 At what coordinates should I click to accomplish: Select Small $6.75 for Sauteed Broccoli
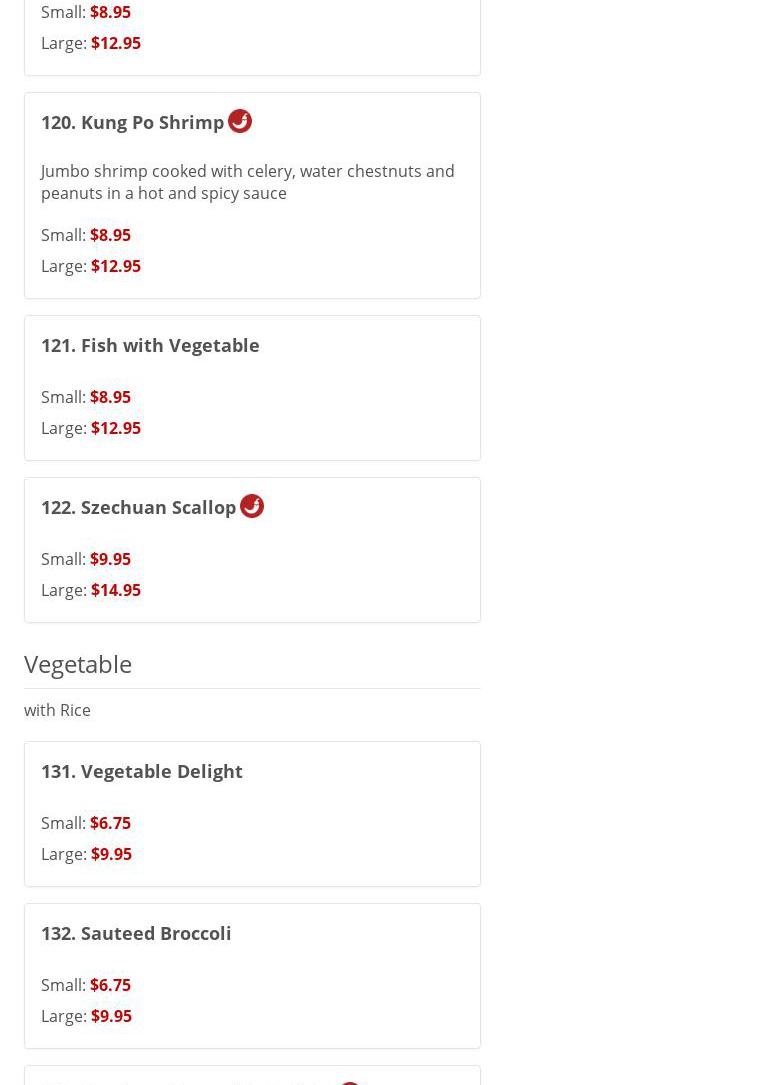coord(86,985)
